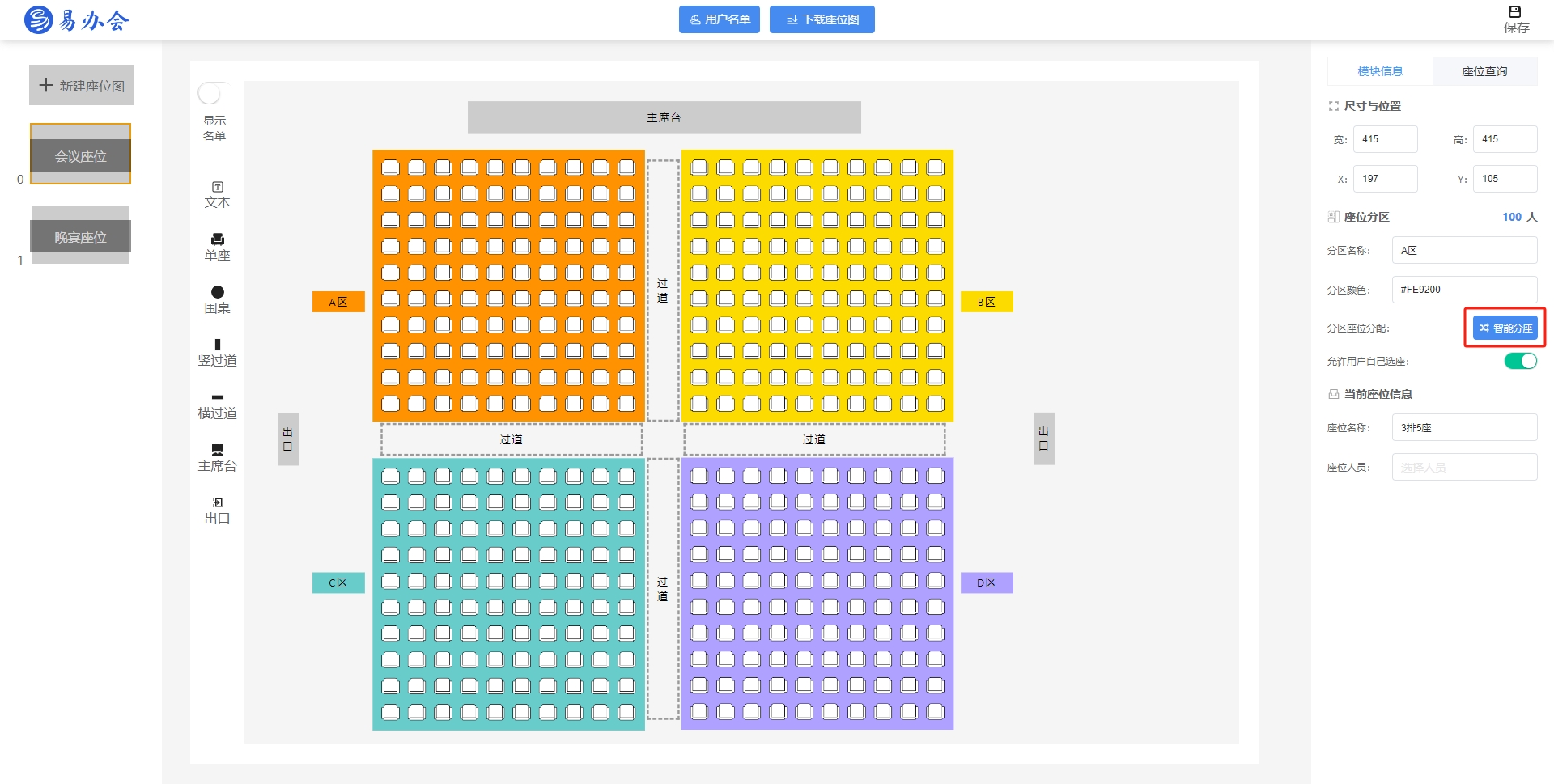Open the 用户名单 button
Screen dimensions: 1554x784
tap(719, 19)
